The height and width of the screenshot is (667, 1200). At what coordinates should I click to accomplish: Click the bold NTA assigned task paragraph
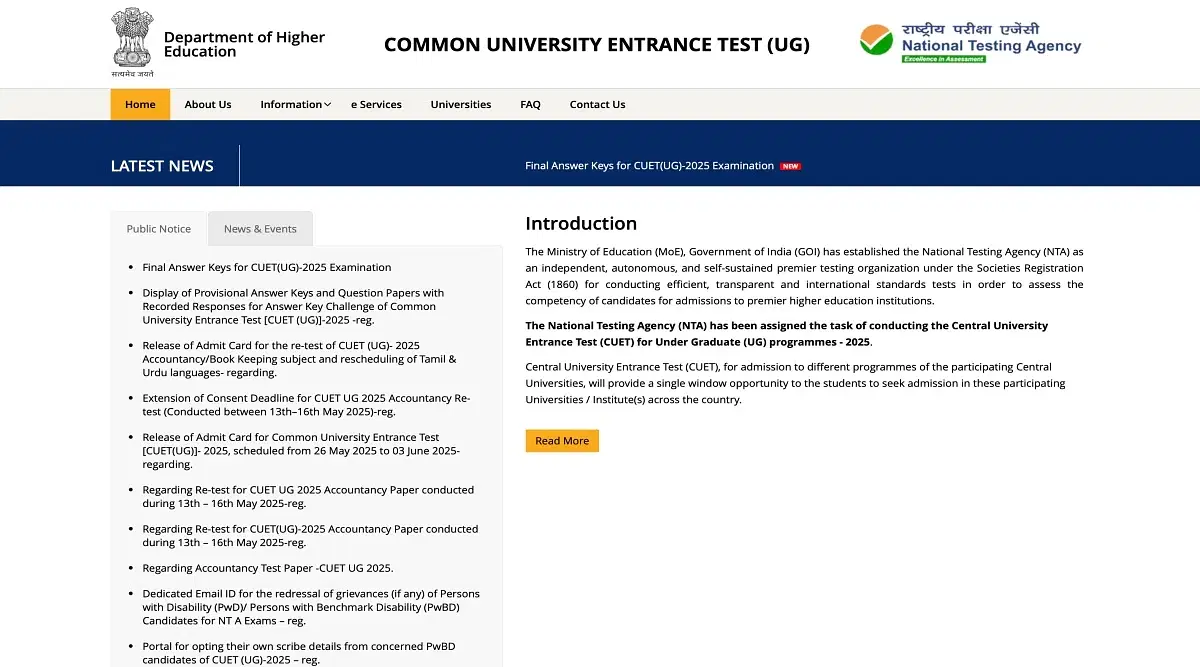tap(787, 334)
